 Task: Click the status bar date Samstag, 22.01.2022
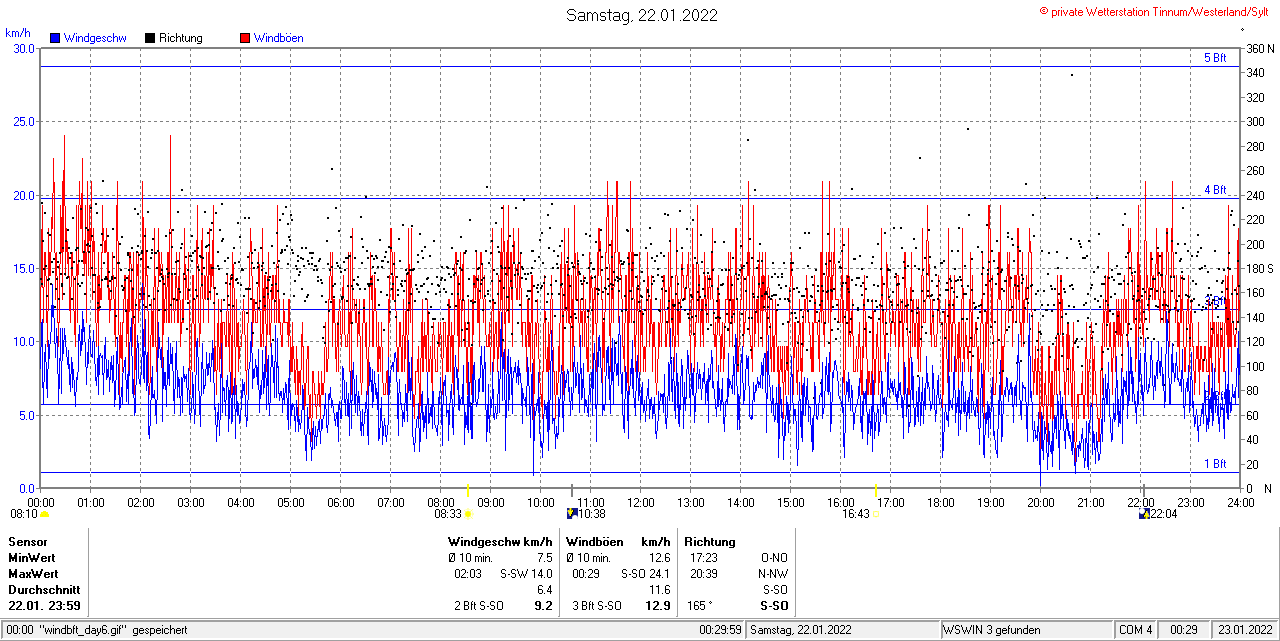click(802, 630)
